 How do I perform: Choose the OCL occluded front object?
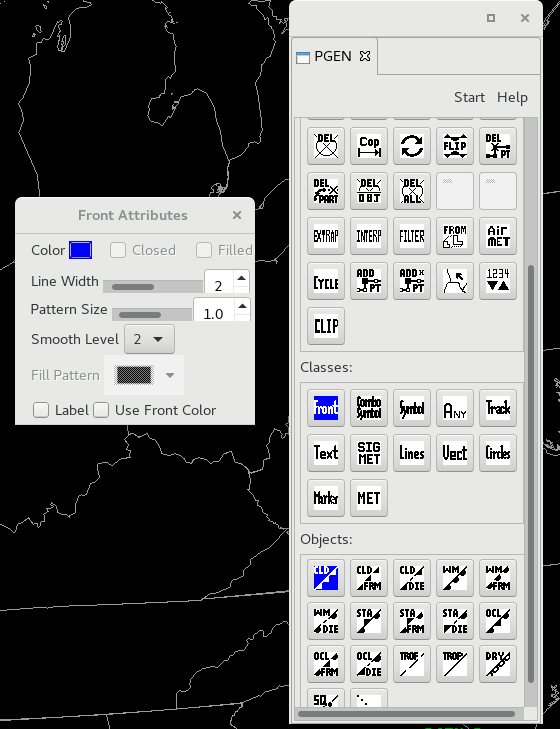(498, 621)
